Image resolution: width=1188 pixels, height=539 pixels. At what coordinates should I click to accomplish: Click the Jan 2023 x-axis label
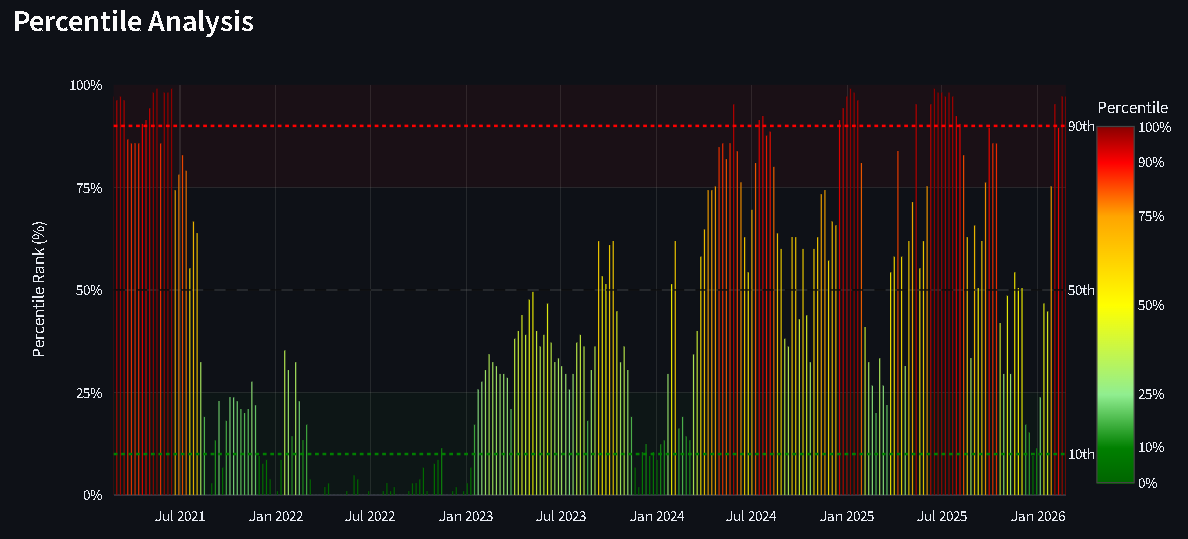465,516
